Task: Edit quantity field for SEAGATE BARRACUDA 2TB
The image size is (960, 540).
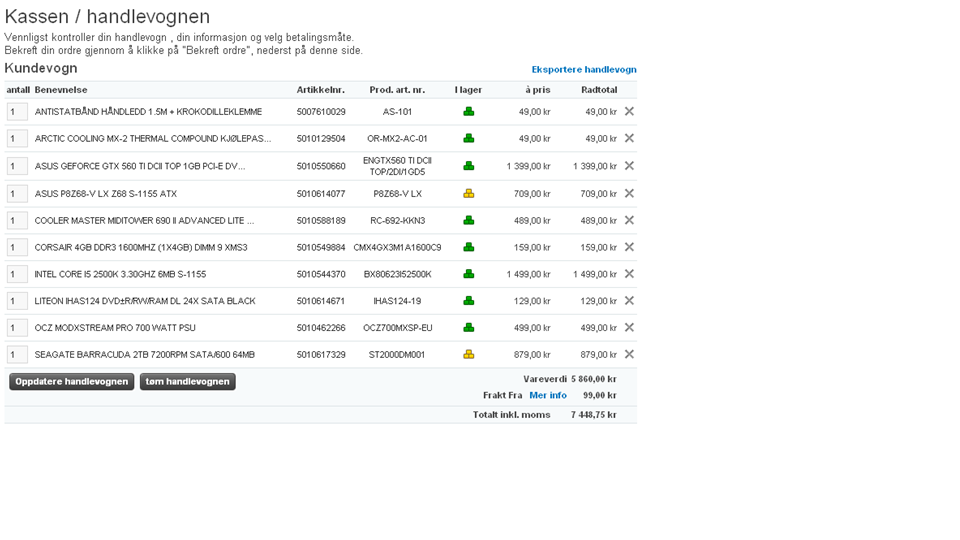Action: (17, 354)
